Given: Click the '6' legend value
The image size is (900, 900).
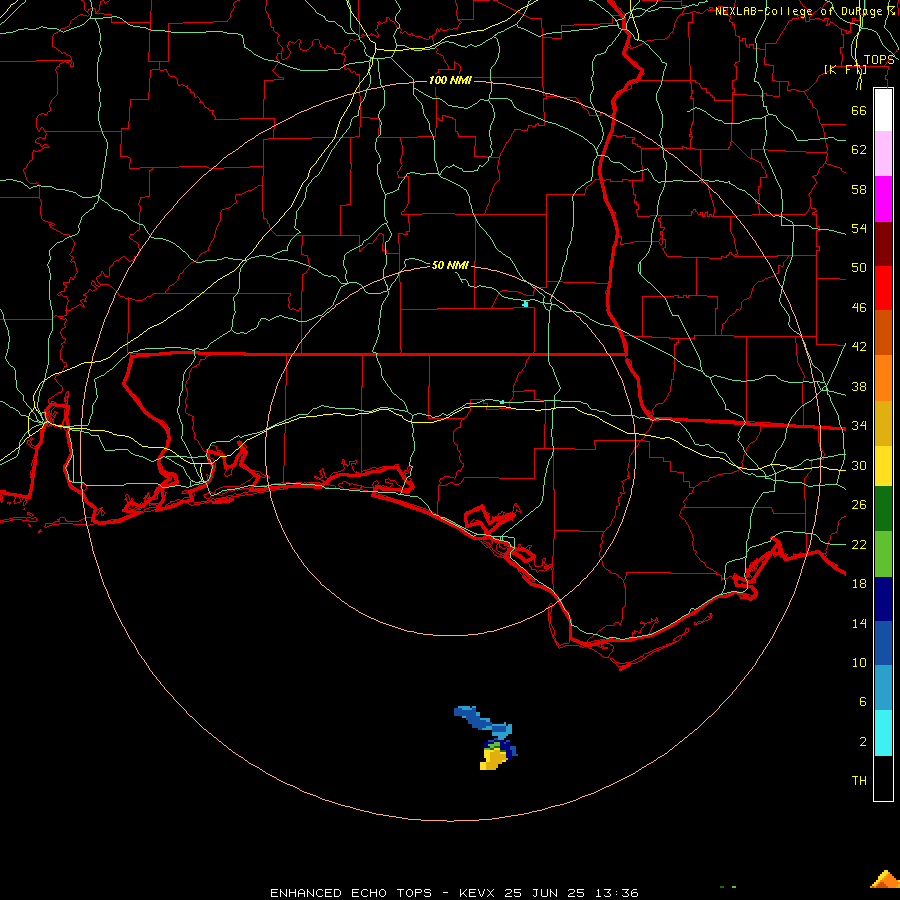Looking at the screenshot, I should coord(863,702).
